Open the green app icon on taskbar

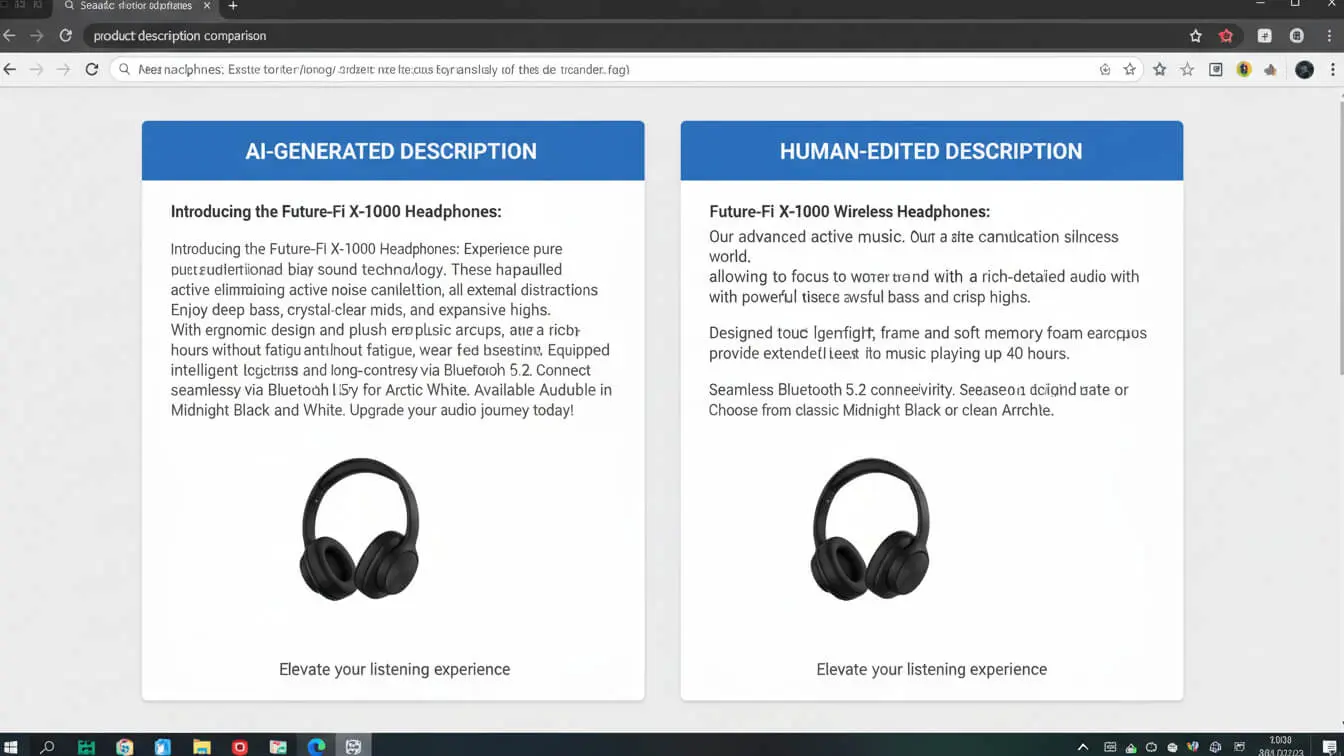click(86, 746)
